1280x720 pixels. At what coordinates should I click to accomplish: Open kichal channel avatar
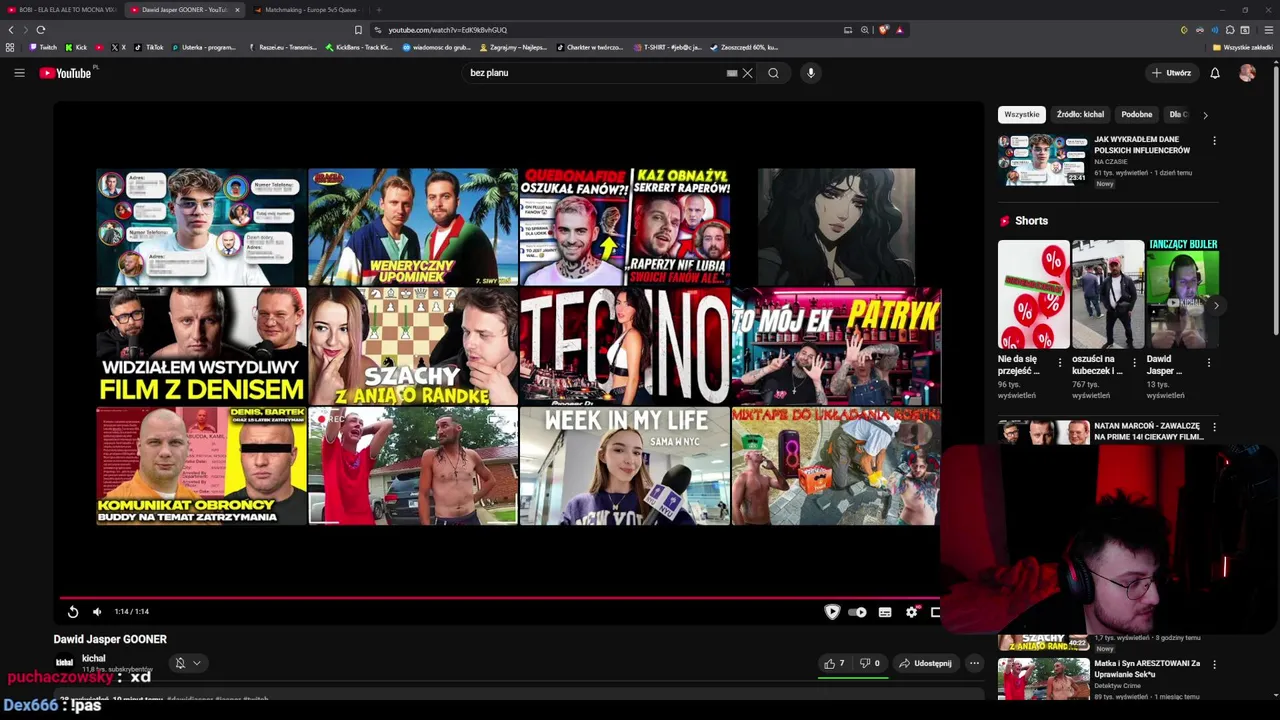pos(64,662)
